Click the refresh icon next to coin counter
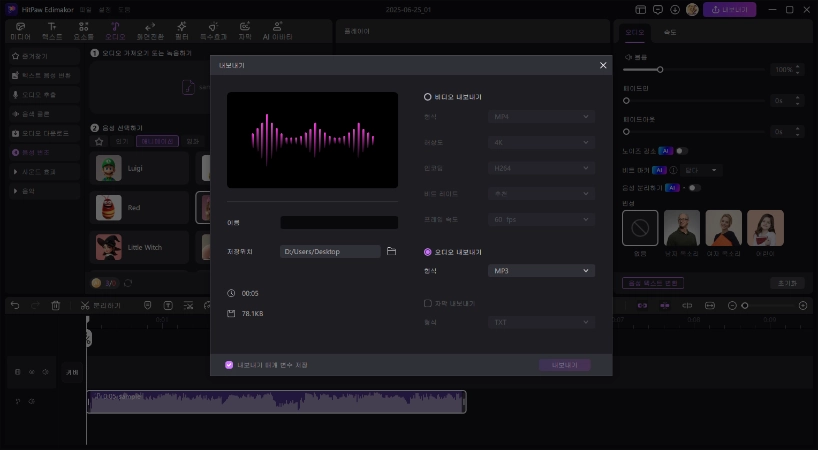818x450 pixels. coord(128,283)
